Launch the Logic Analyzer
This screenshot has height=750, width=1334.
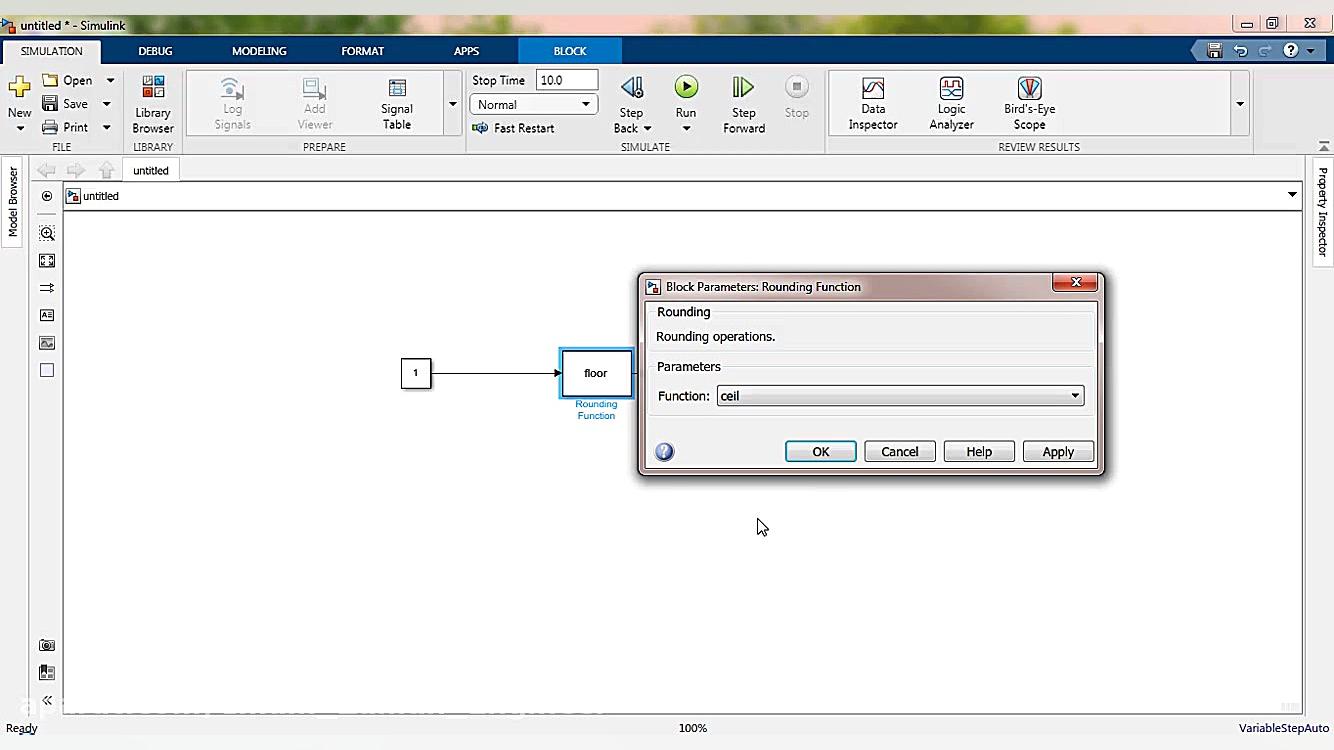(x=951, y=104)
